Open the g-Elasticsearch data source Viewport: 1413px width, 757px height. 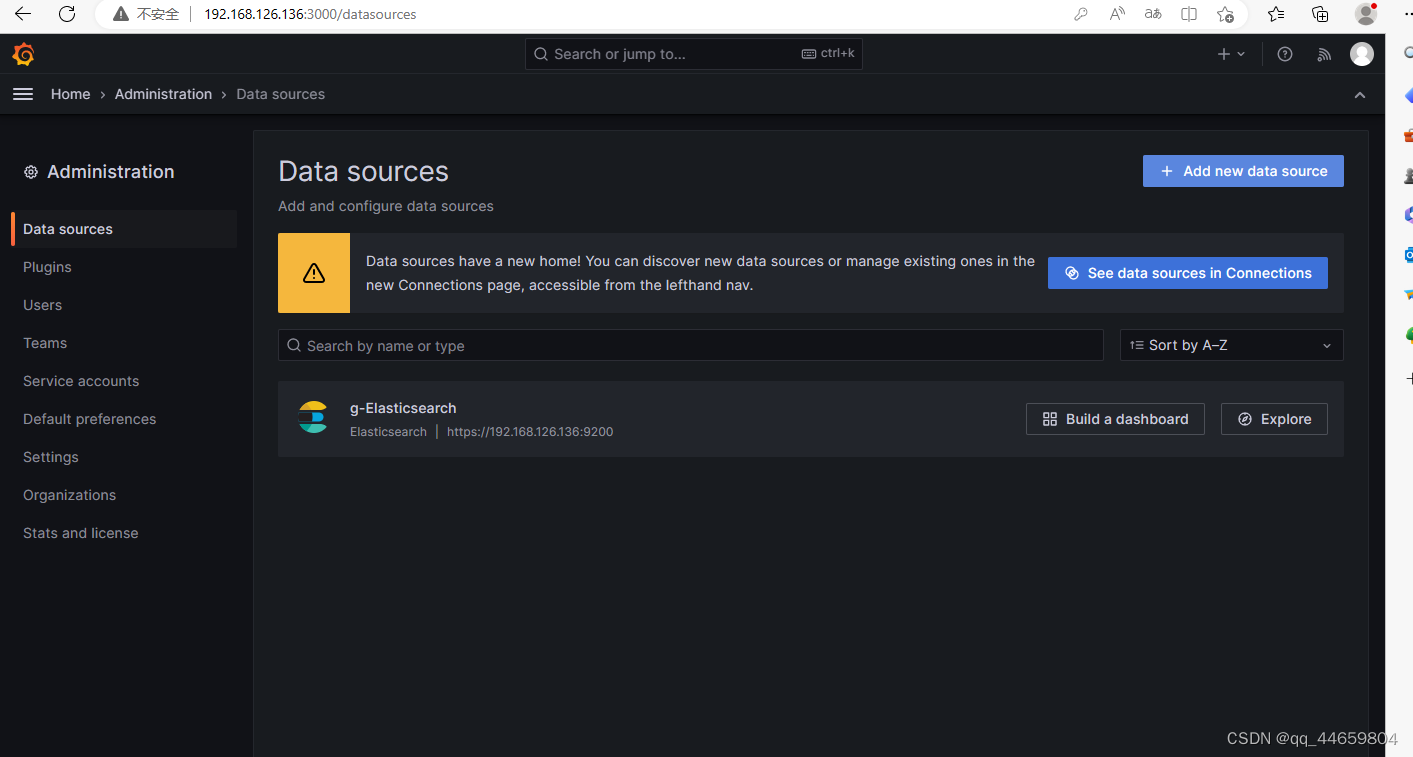tap(403, 408)
